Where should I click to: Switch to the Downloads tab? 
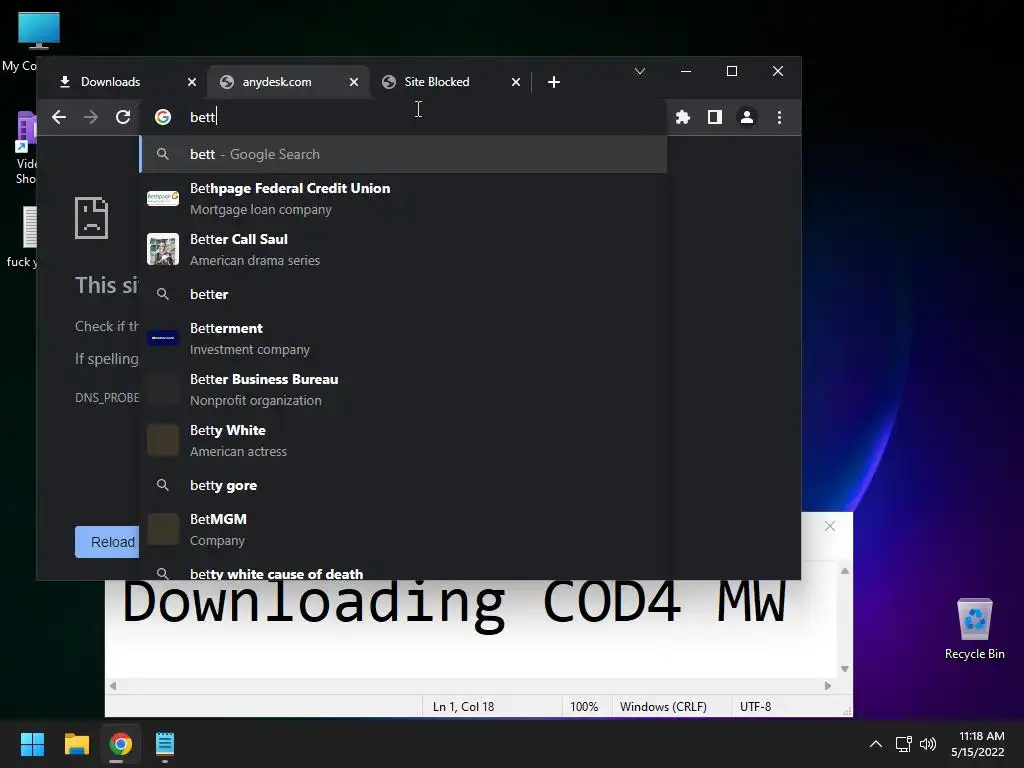pos(111,82)
